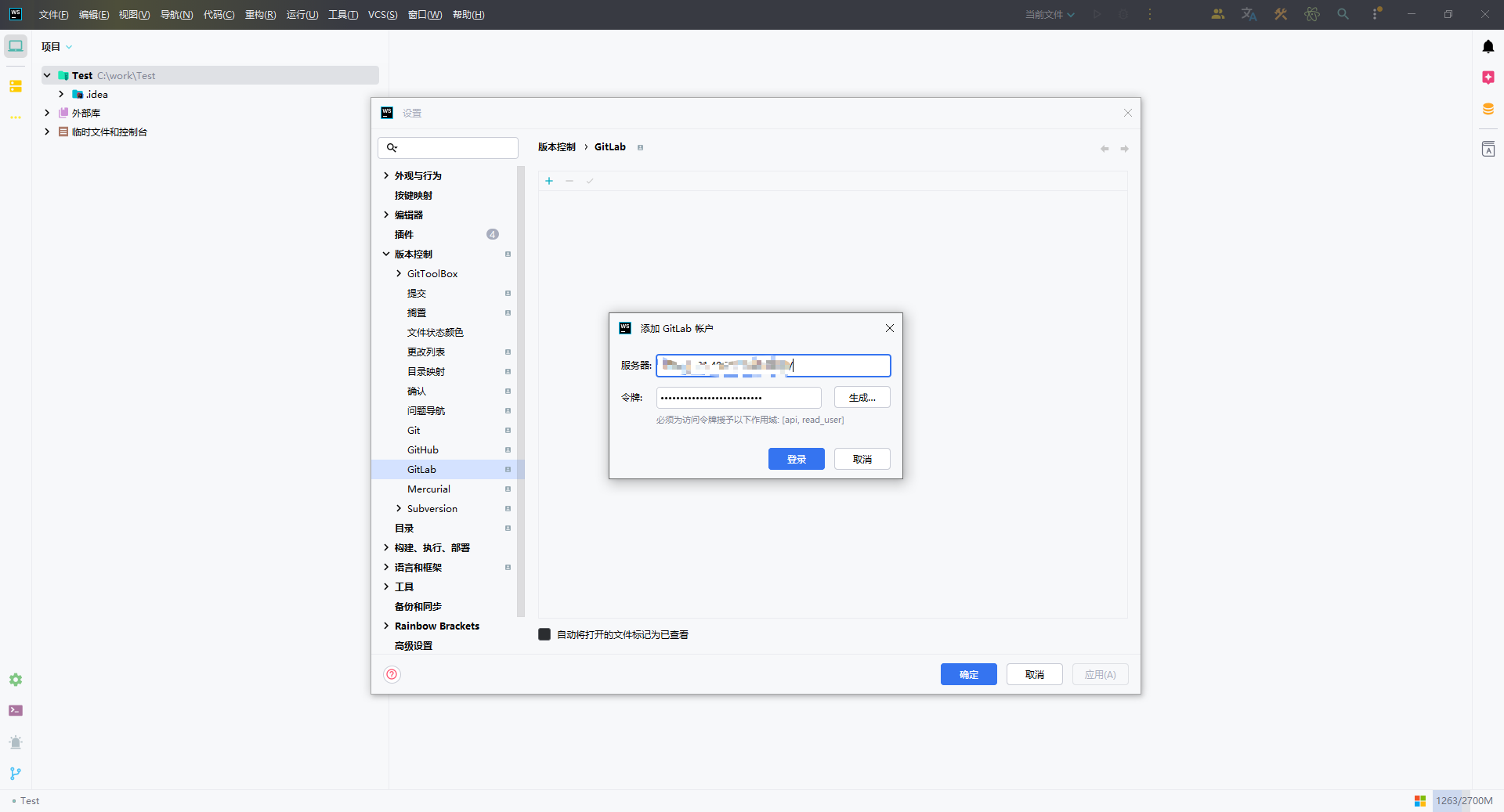This screenshot has height=812, width=1504.
Task: Click the memory indicator 1263/2700M
Action: click(1464, 800)
